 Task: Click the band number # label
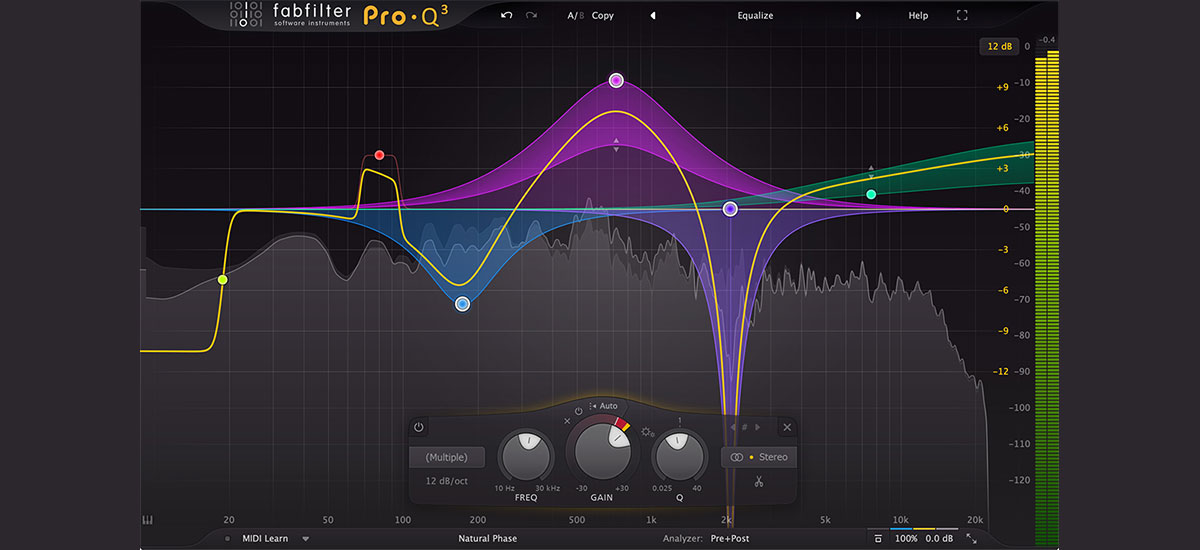[745, 427]
